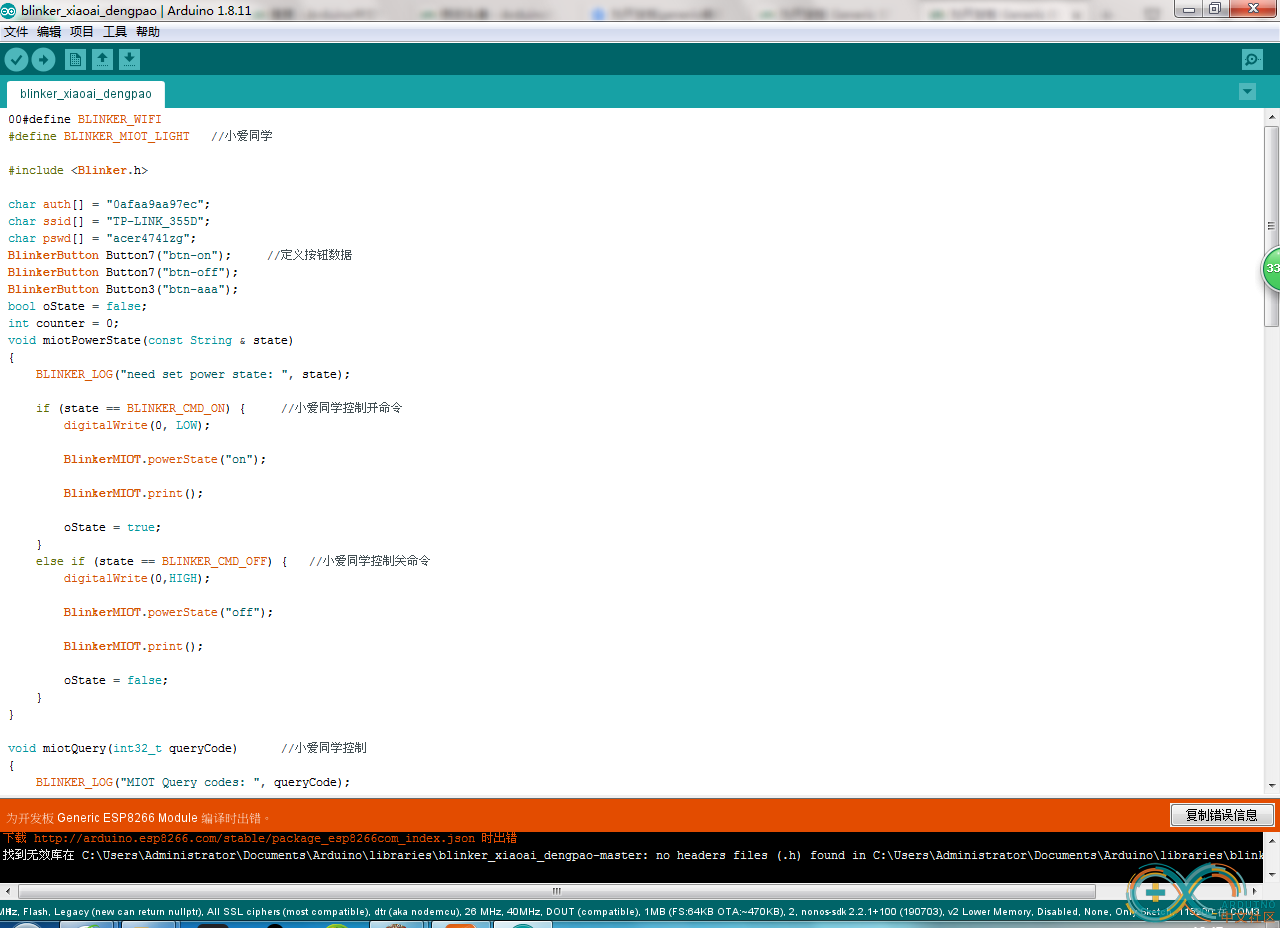1280x928 pixels.
Task: Click the char auth[] "0afaa9aa97ec" line
Action: (109, 204)
